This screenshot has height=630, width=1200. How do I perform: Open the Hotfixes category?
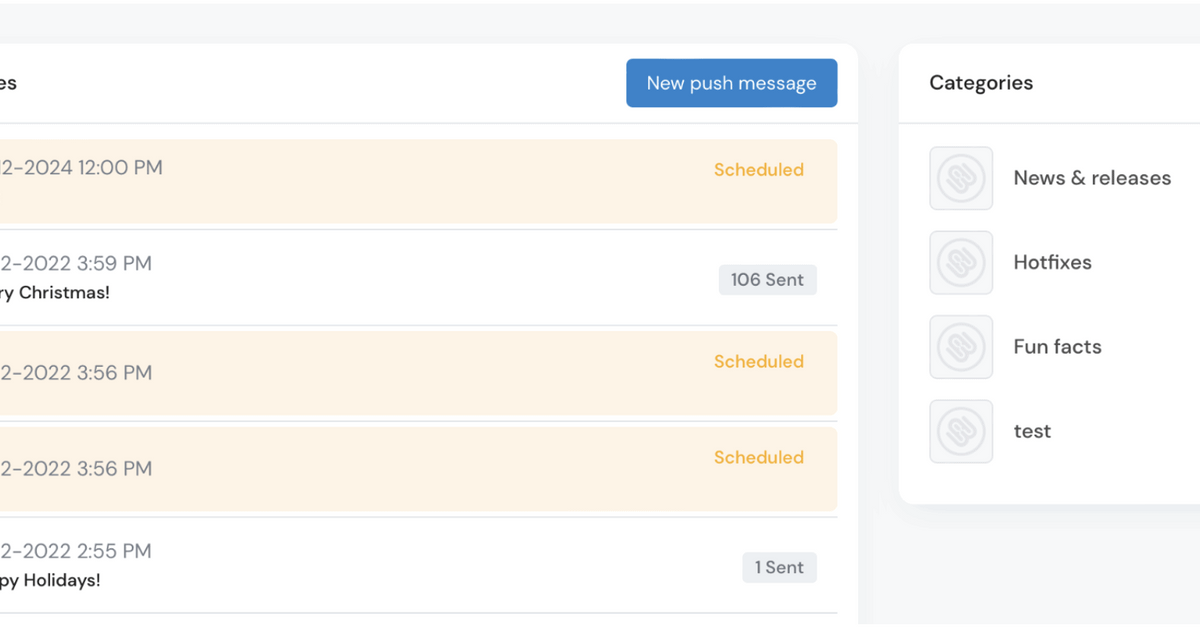pyautogui.click(x=1052, y=262)
